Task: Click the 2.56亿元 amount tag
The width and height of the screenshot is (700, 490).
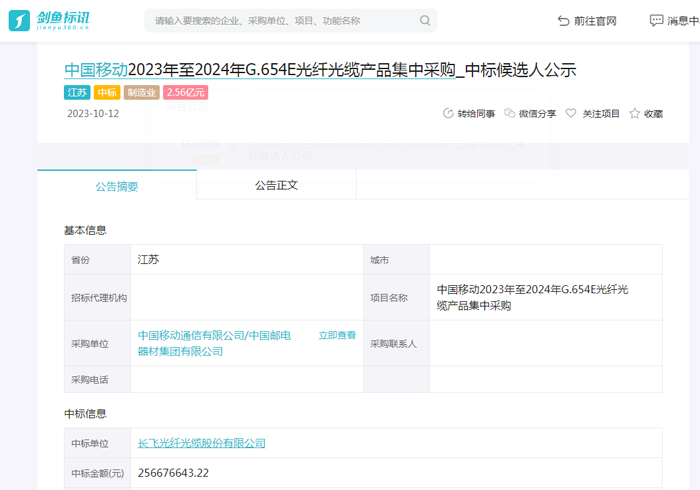Action: click(x=185, y=92)
